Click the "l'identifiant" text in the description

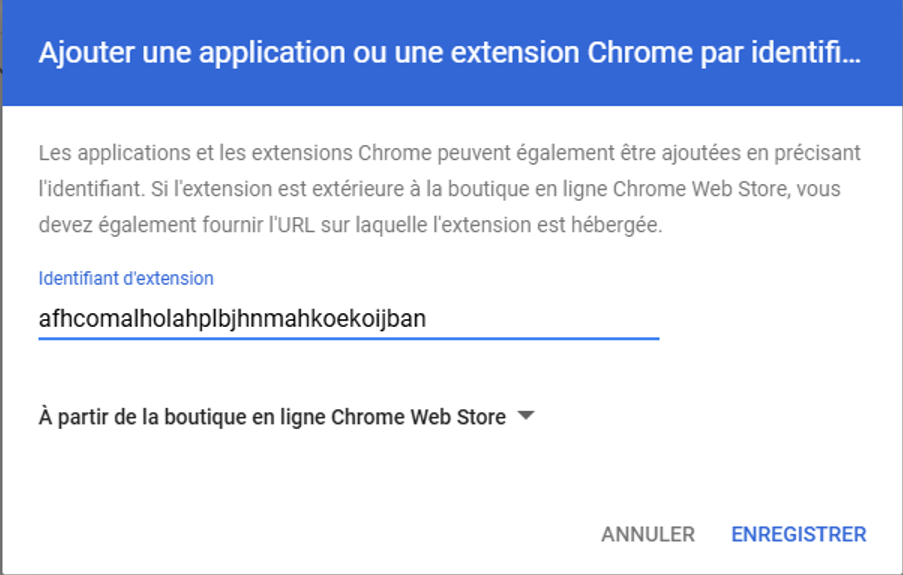[x=82, y=190]
